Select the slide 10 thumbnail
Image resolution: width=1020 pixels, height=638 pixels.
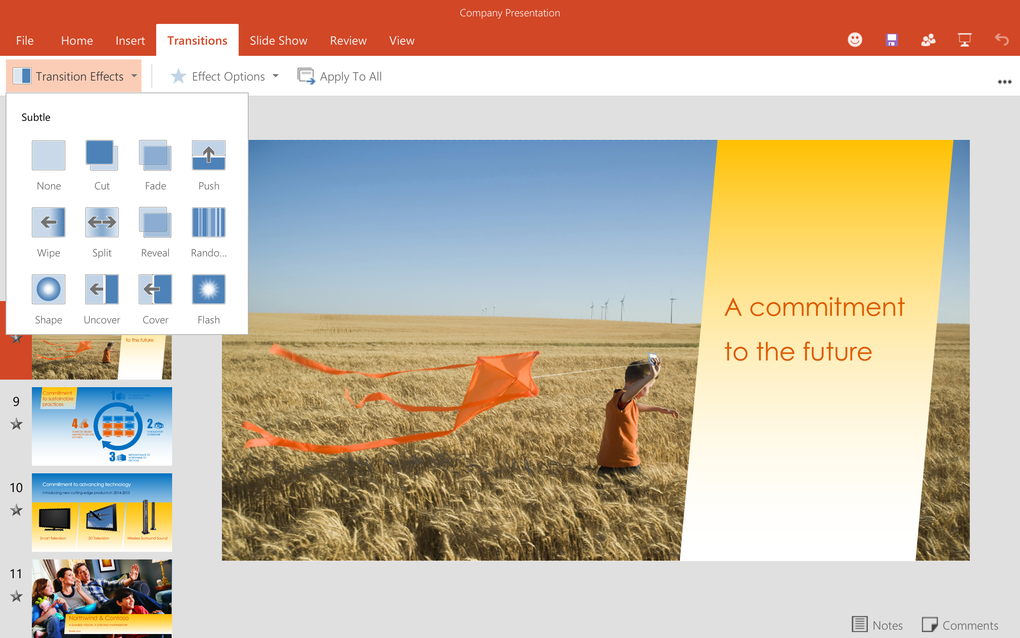[101, 511]
